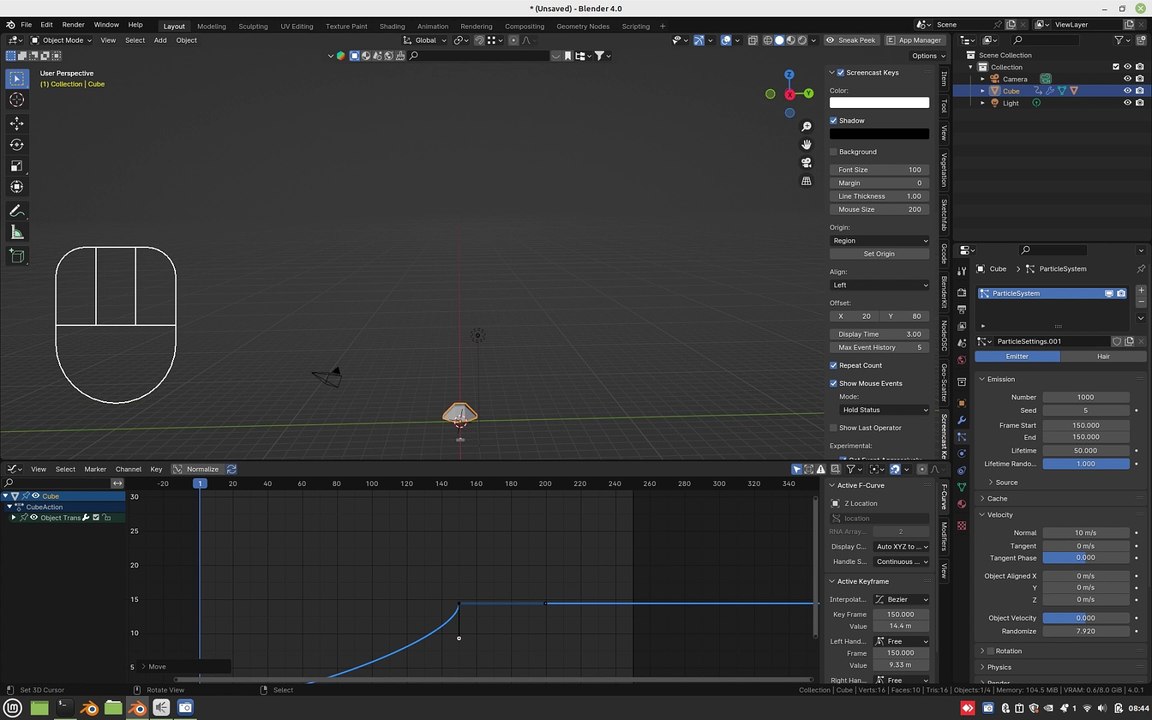
Task: Uncheck the Shadow option
Action: 834,120
